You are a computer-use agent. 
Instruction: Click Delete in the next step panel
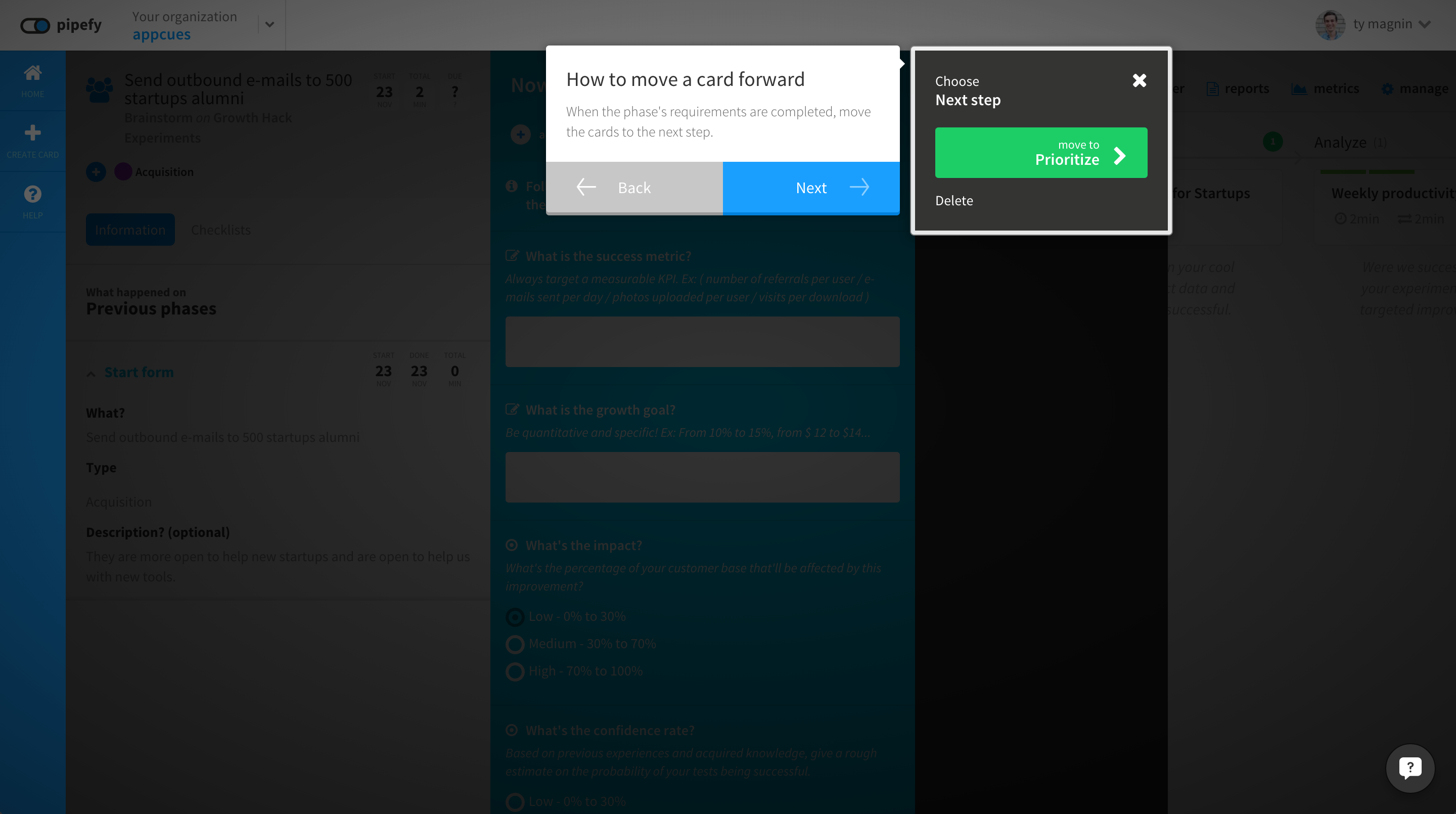coord(954,201)
